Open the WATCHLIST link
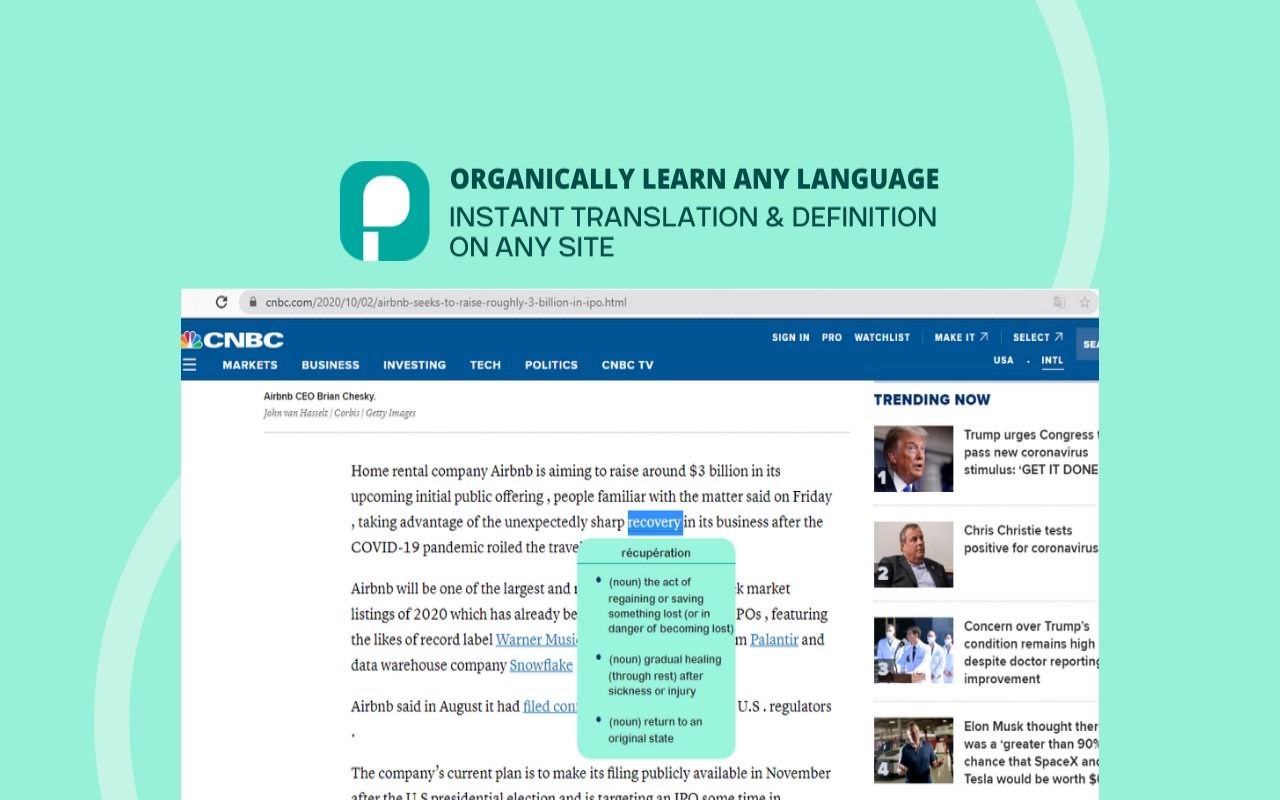Viewport: 1280px width, 800px height. (882, 338)
